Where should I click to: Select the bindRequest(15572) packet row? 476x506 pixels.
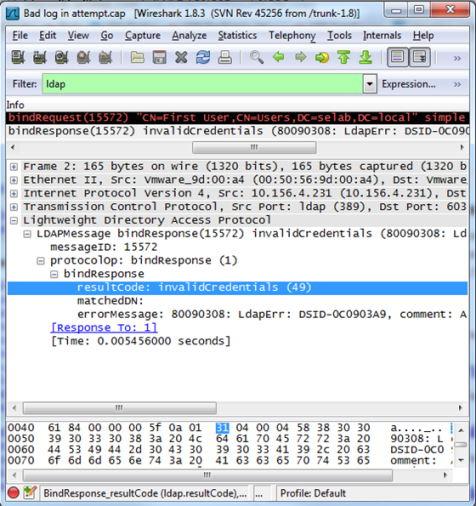pyautogui.click(x=237, y=118)
